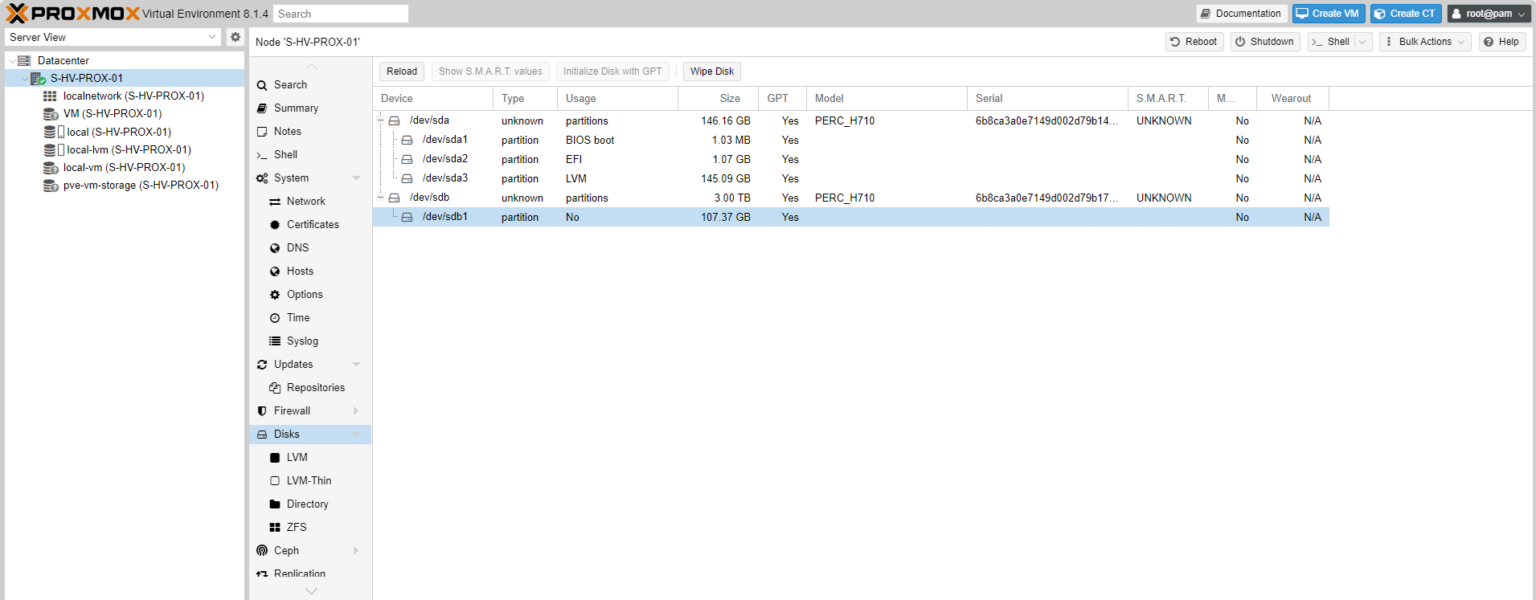Click the gear icon beside Server View
Screen dimensions: 1536x600
click(234, 35)
